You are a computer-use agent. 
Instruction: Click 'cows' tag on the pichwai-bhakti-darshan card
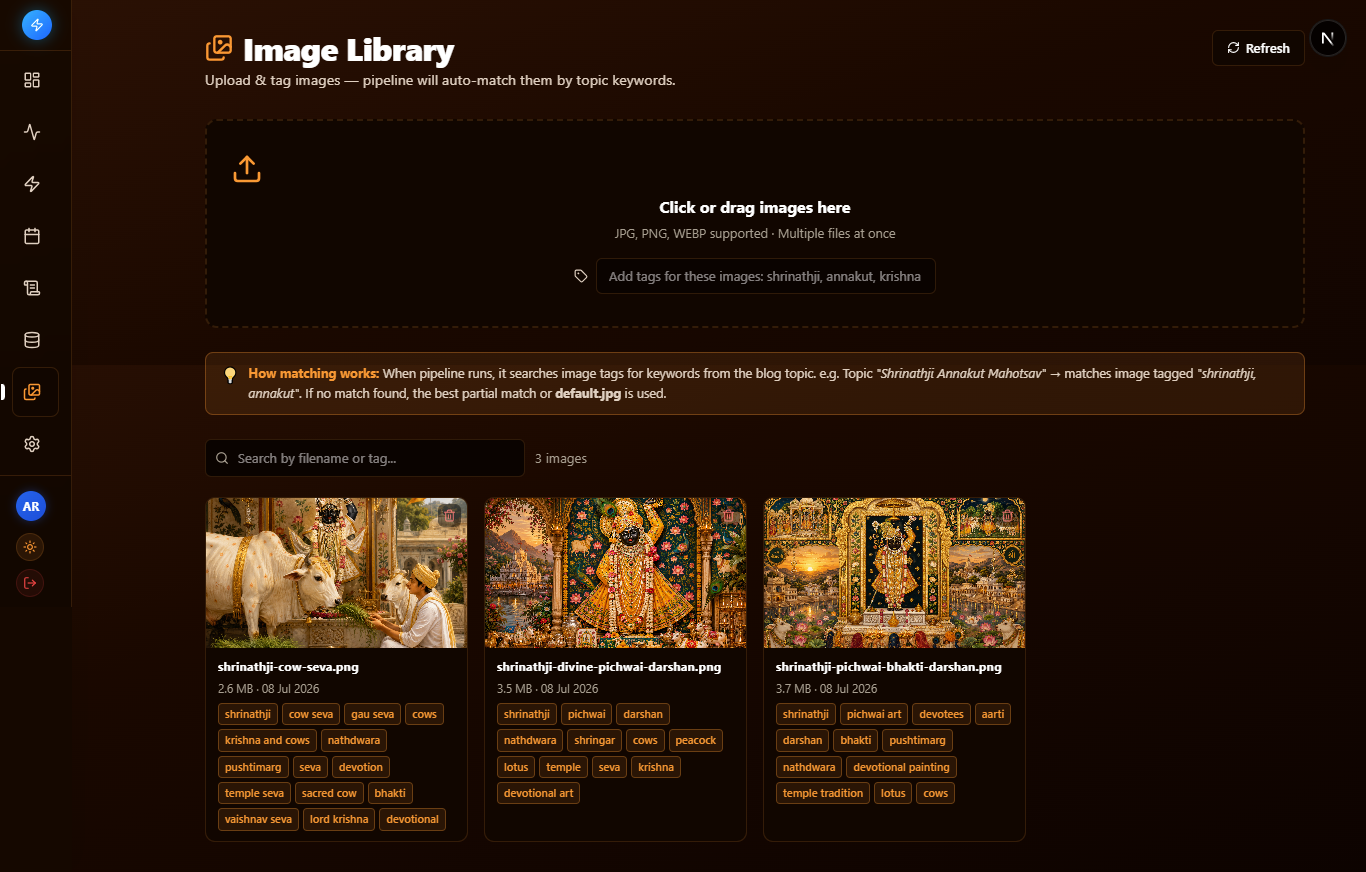tap(935, 793)
